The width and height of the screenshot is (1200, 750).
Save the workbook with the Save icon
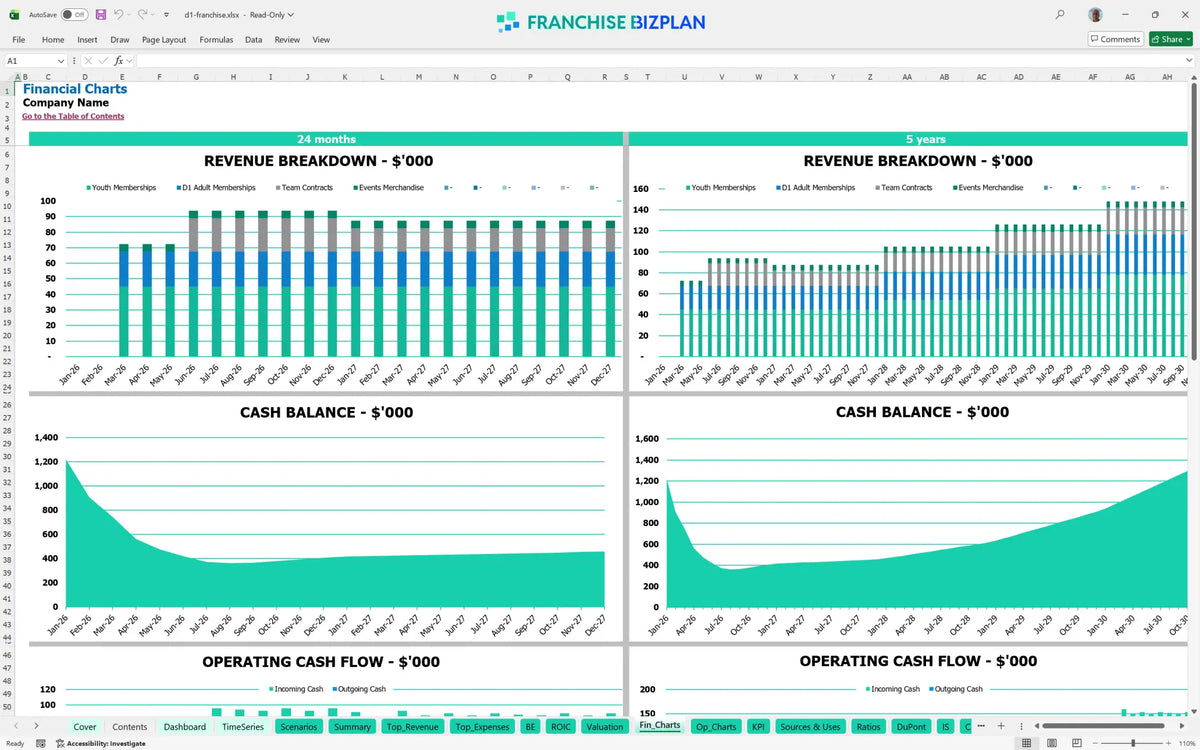[100, 15]
